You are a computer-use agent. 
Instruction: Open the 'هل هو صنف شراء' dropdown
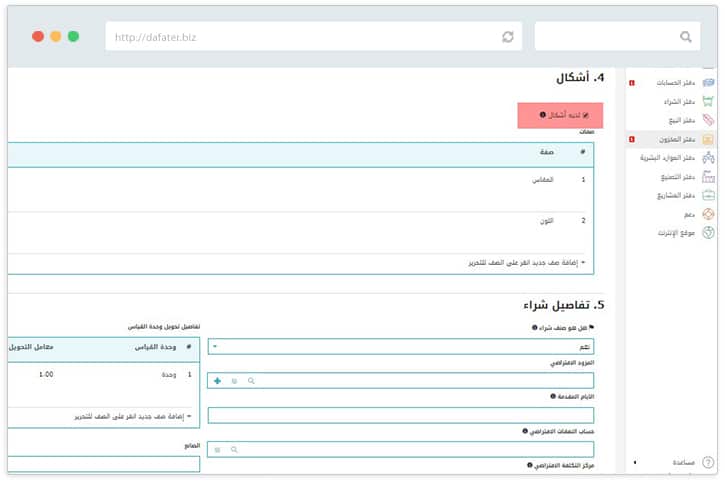400,347
